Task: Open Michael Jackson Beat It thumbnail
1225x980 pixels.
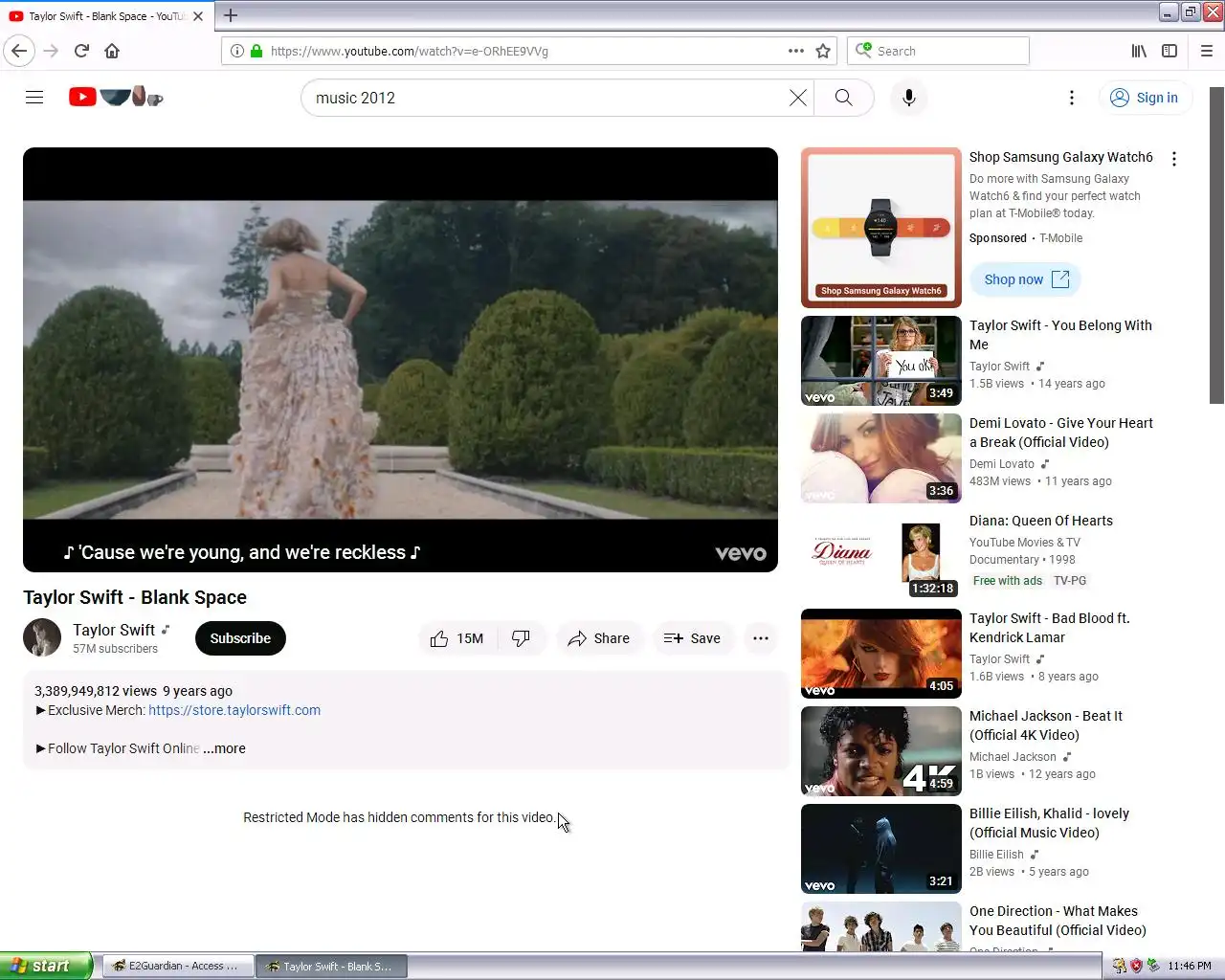Action: click(881, 751)
